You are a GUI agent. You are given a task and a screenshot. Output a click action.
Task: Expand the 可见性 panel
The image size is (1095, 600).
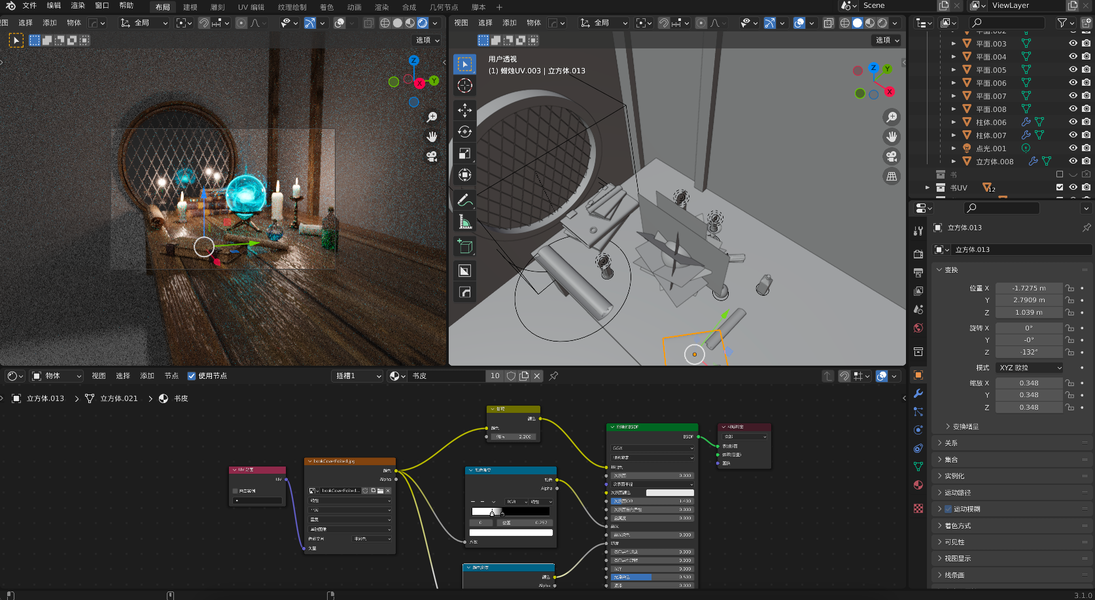(1013, 542)
